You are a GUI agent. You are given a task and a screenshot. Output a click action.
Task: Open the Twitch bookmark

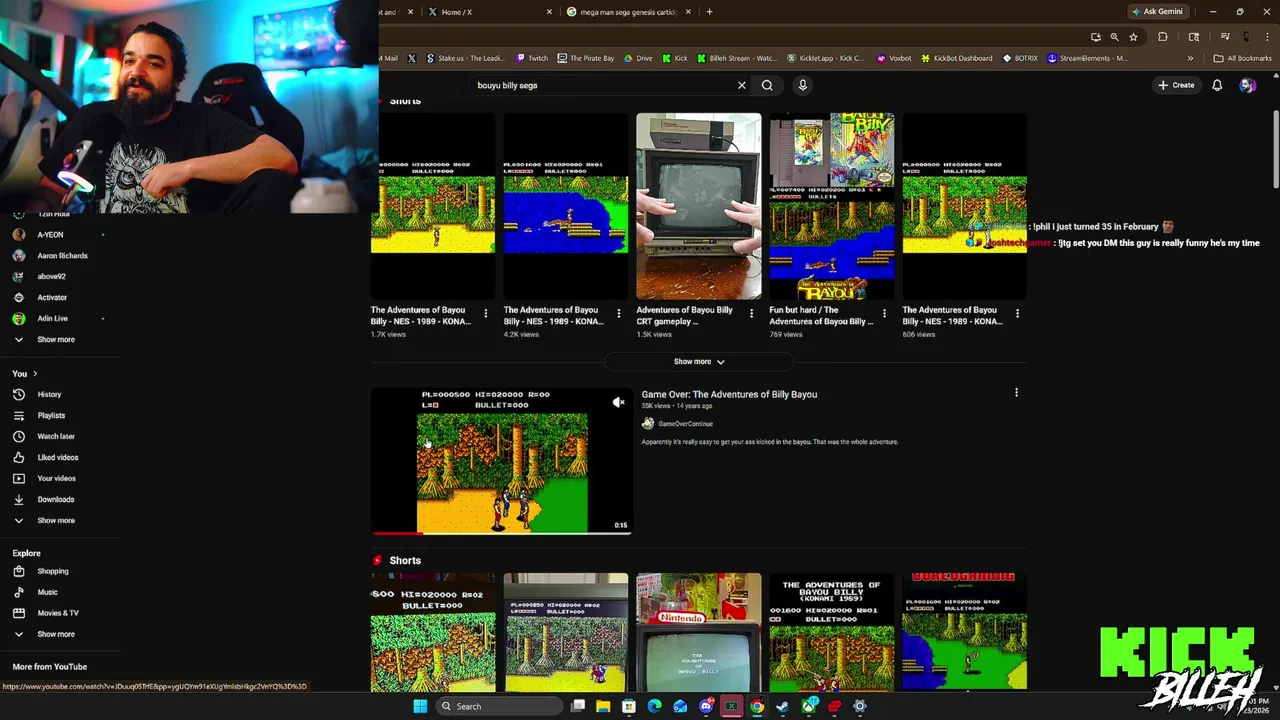coord(532,58)
